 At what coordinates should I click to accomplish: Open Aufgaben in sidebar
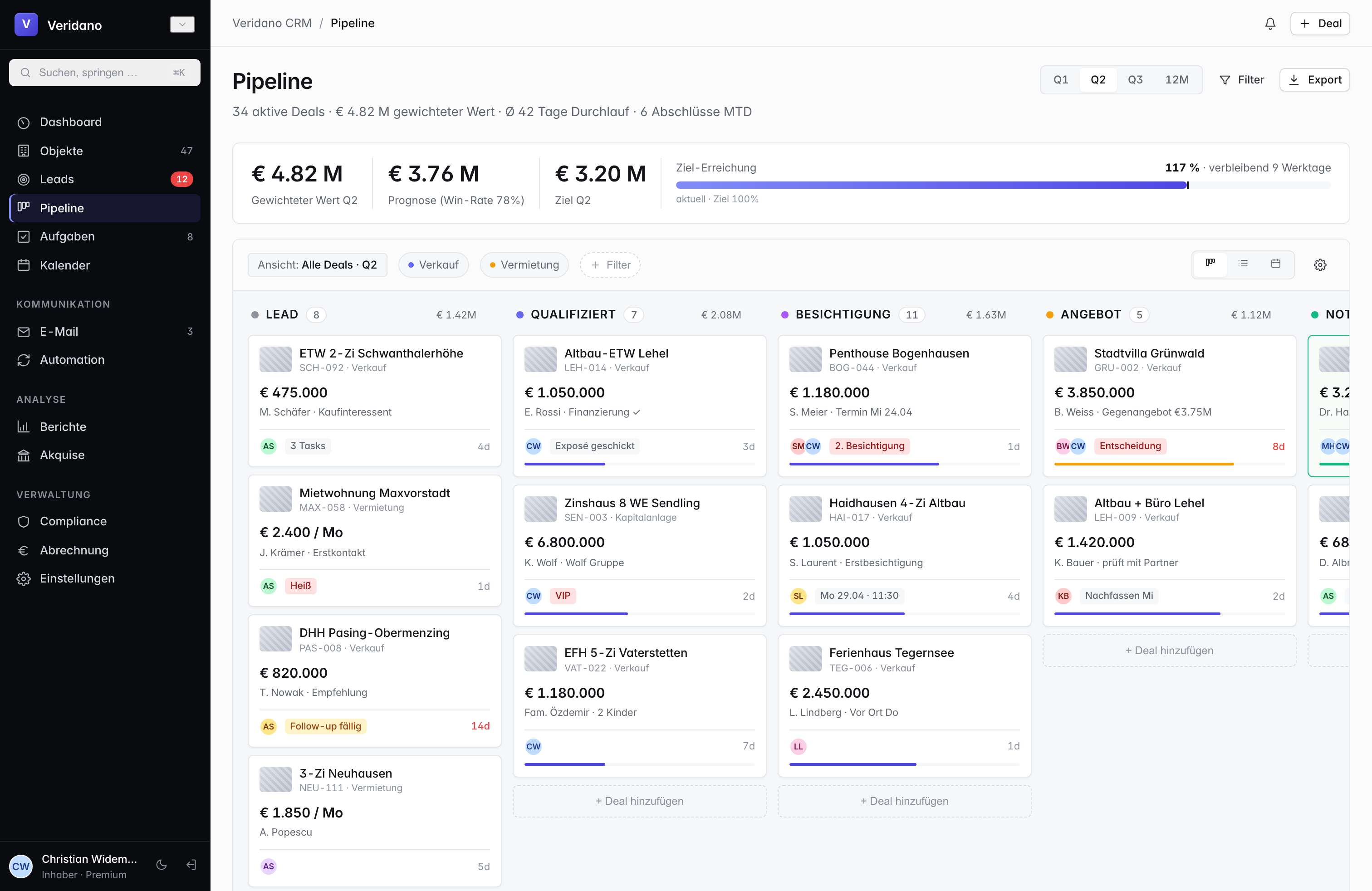[x=105, y=236]
